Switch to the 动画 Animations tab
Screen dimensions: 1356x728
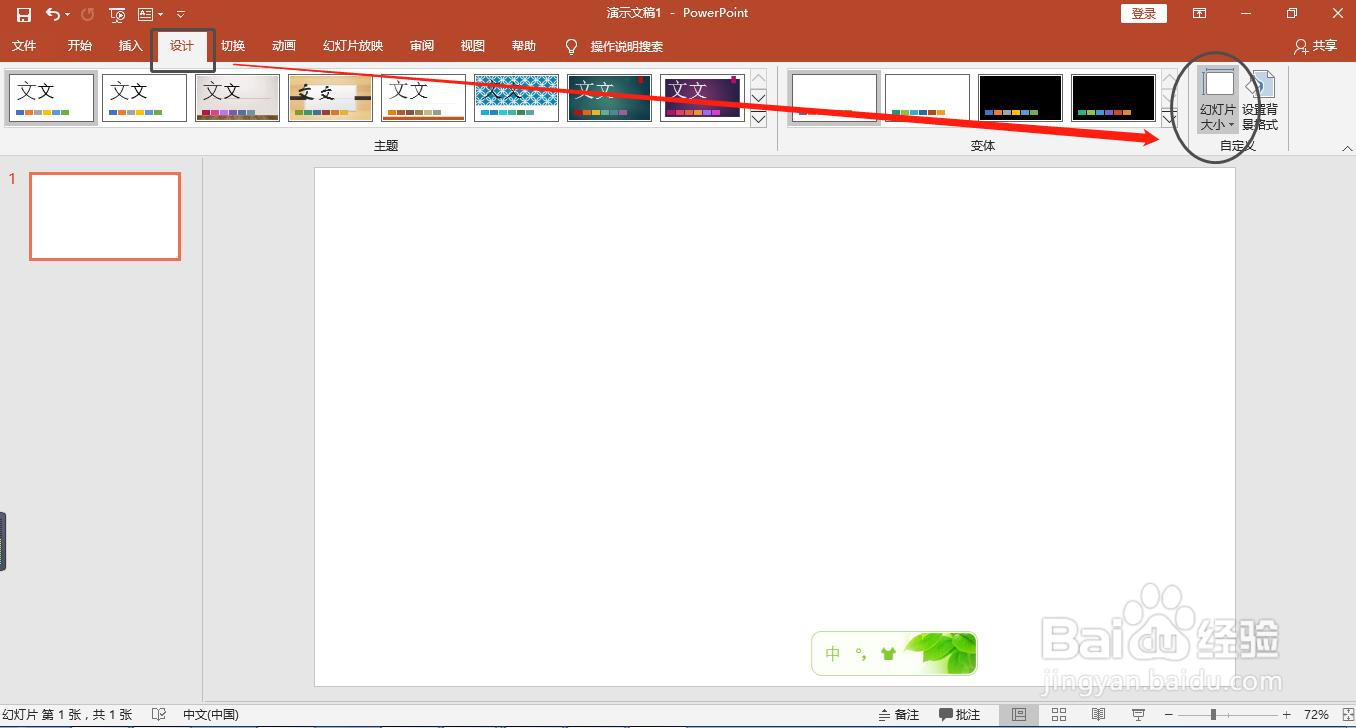click(284, 46)
